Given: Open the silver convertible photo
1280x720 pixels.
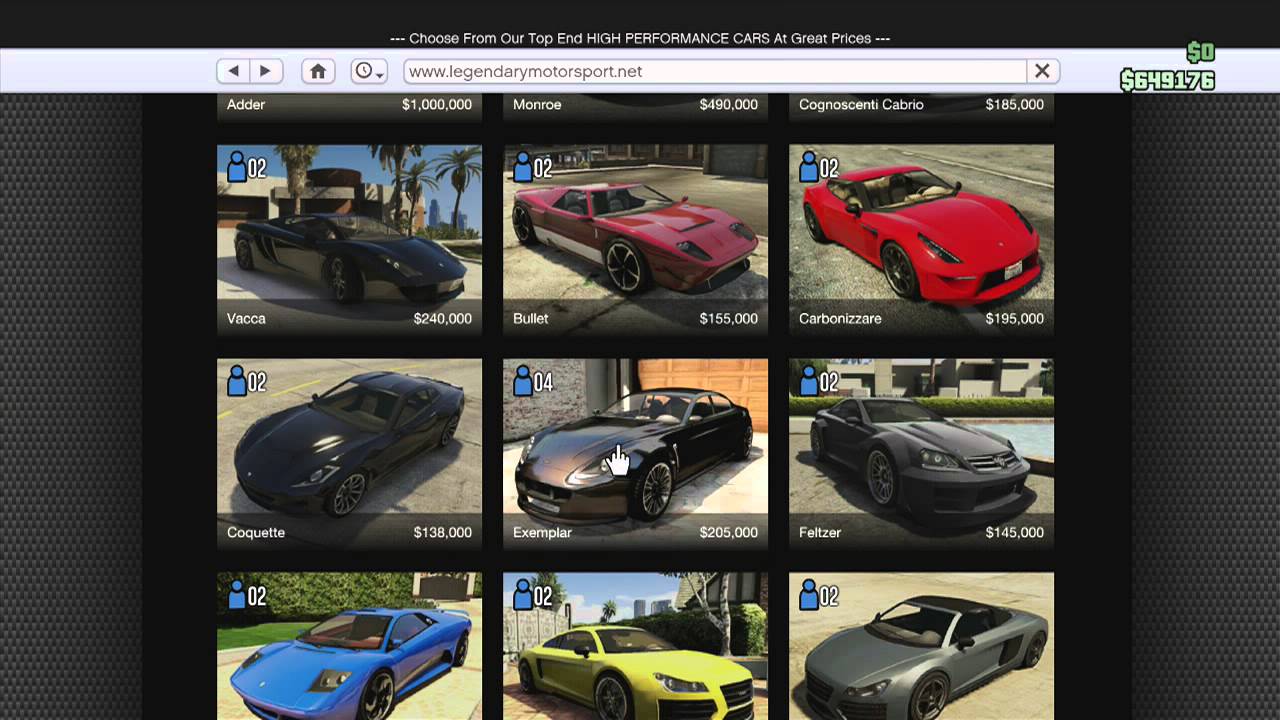Looking at the screenshot, I should pyautogui.click(x=921, y=646).
